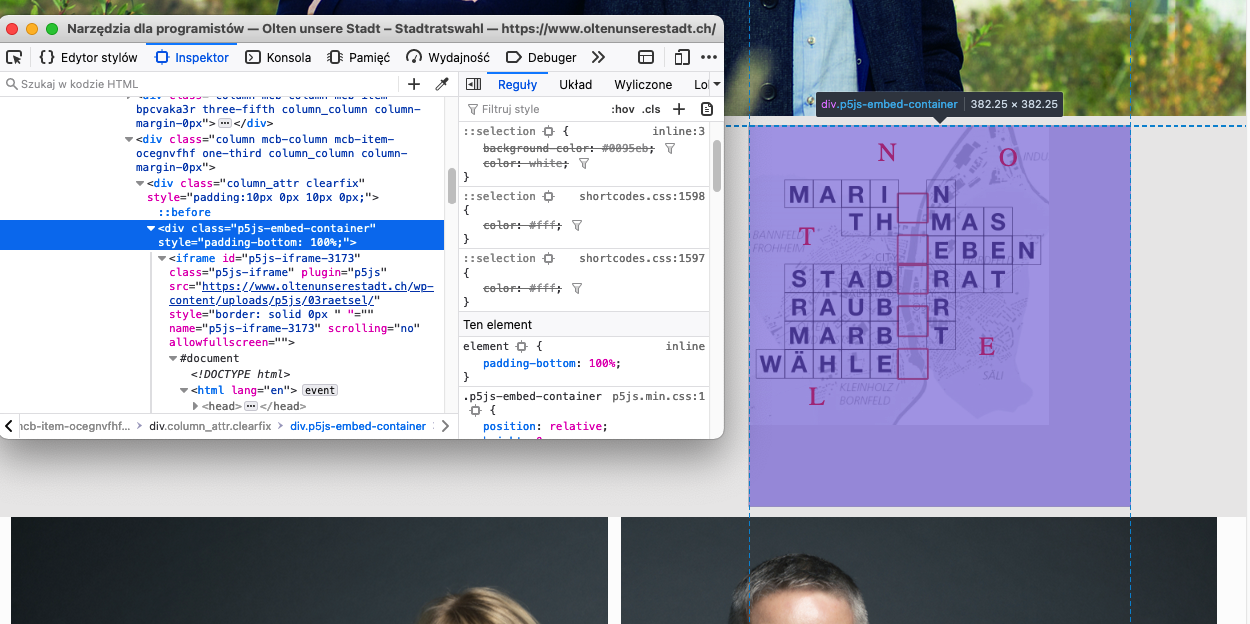Collapse the html lang="en" node
This screenshot has height=624, width=1250.
(x=184, y=390)
